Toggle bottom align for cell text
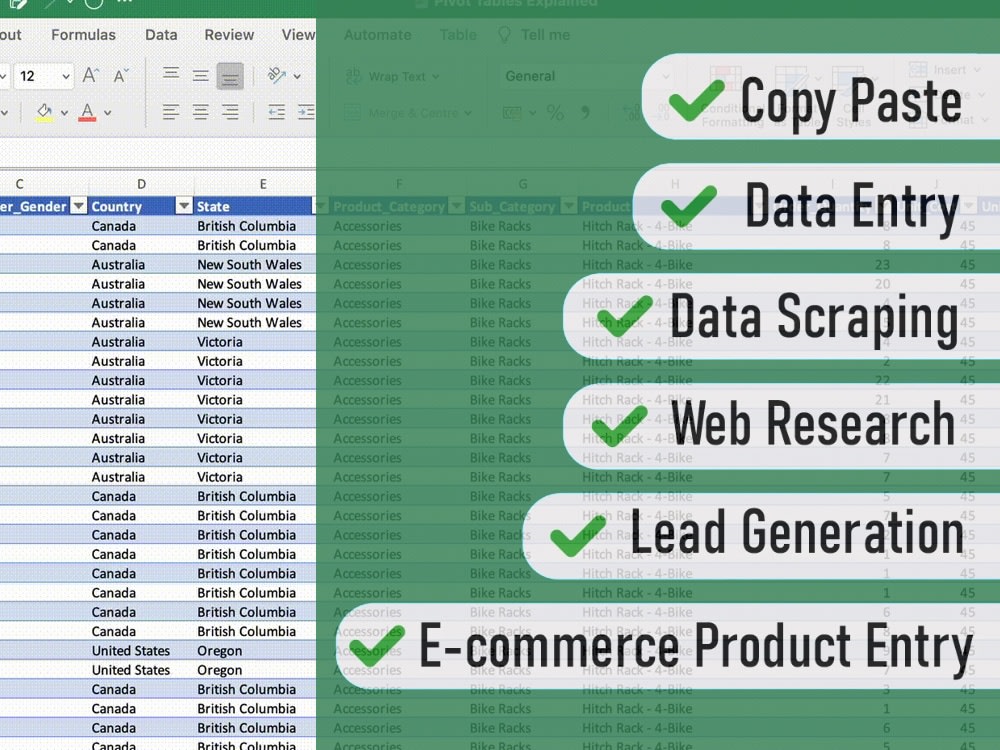1000x750 pixels. point(230,77)
